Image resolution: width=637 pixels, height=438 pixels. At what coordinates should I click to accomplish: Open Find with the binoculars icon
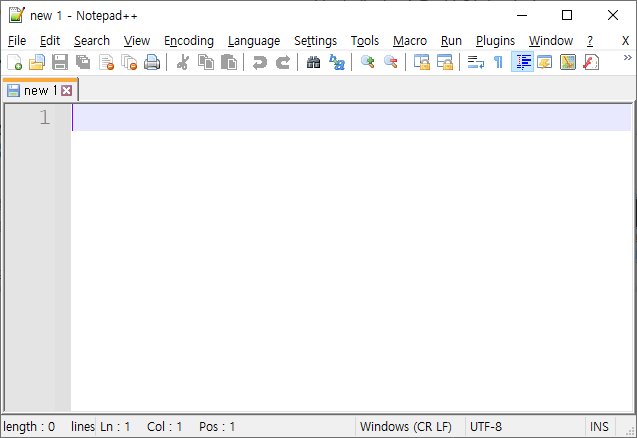(x=313, y=62)
